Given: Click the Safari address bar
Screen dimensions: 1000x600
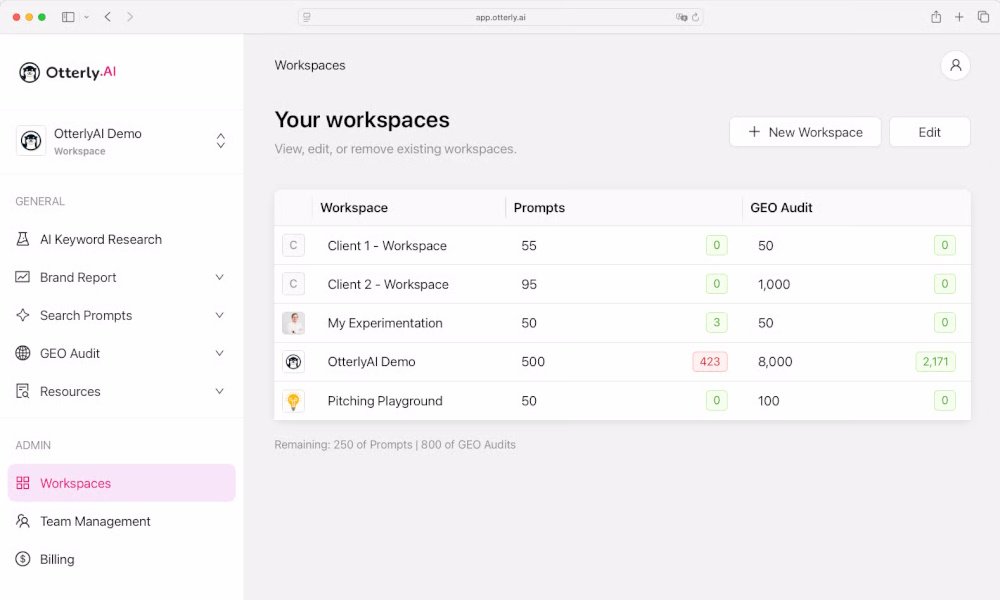Looking at the screenshot, I should 500,17.
